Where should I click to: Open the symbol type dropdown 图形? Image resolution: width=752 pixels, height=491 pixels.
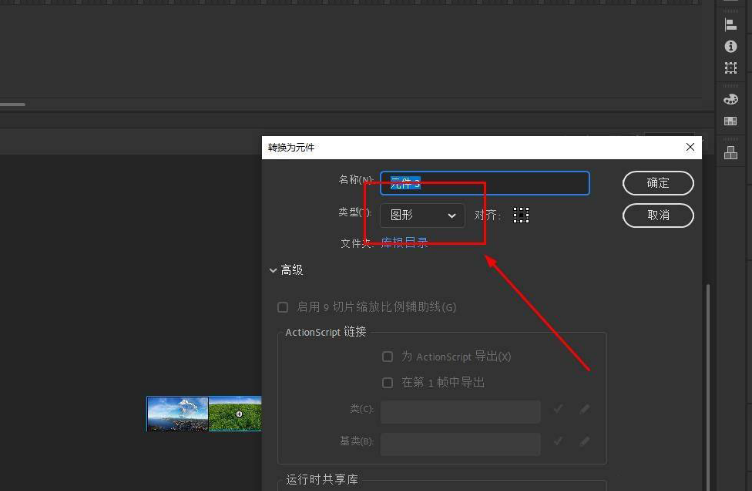[x=422, y=215]
